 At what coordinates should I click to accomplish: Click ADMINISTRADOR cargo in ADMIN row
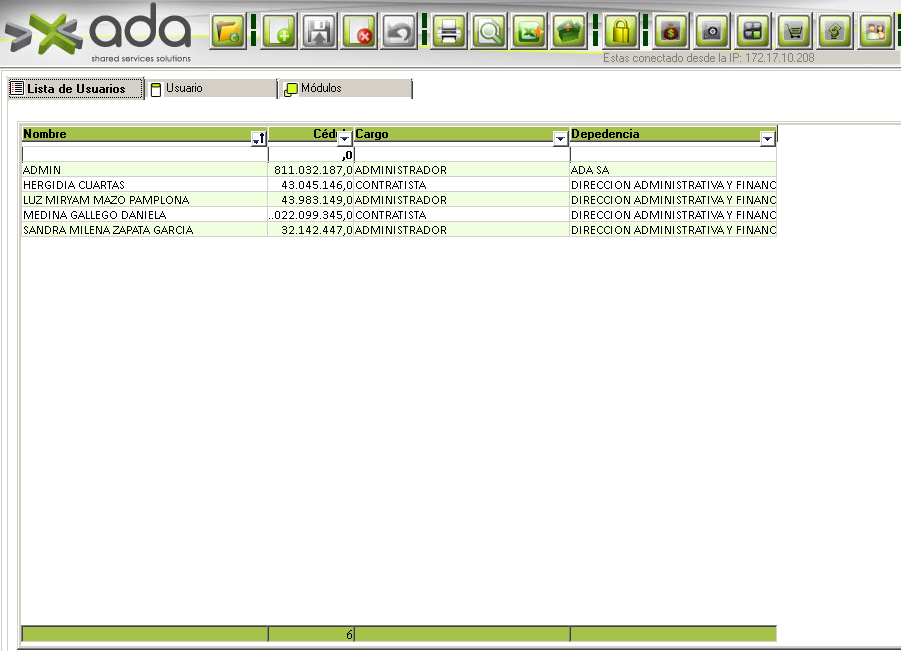[x=461, y=170]
